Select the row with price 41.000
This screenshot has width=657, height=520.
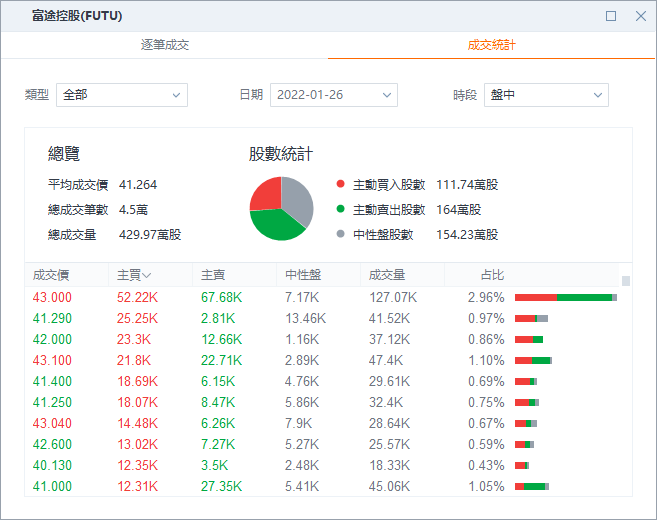point(322,486)
